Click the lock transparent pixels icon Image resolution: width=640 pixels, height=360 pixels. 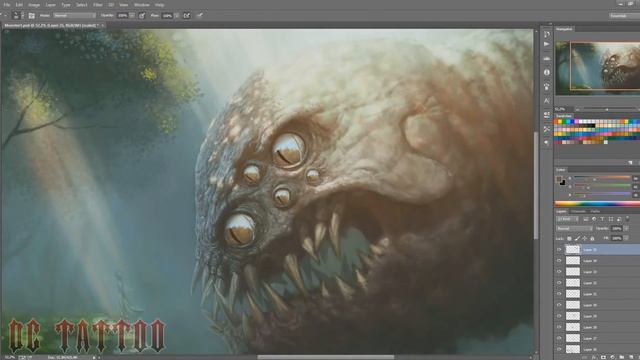(x=569, y=238)
